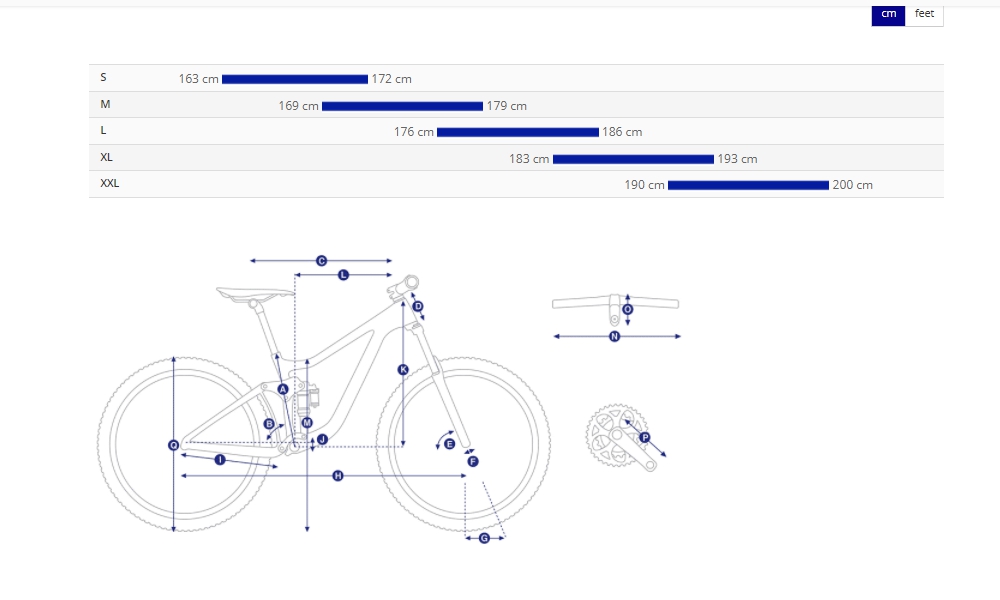Screen dimensions: 1000x600
Task: Click the XL size height range bar
Action: pyautogui.click(x=633, y=159)
